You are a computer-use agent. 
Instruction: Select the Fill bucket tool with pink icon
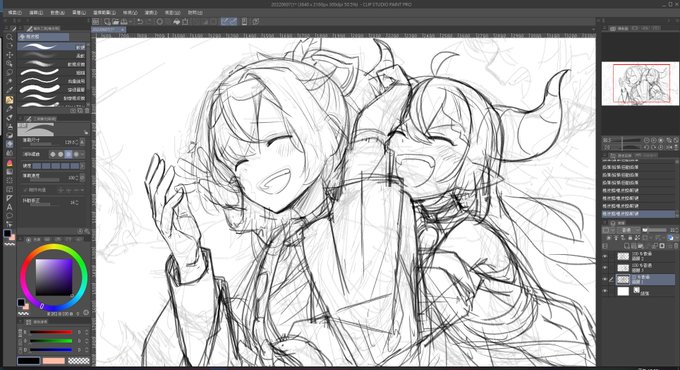10,163
